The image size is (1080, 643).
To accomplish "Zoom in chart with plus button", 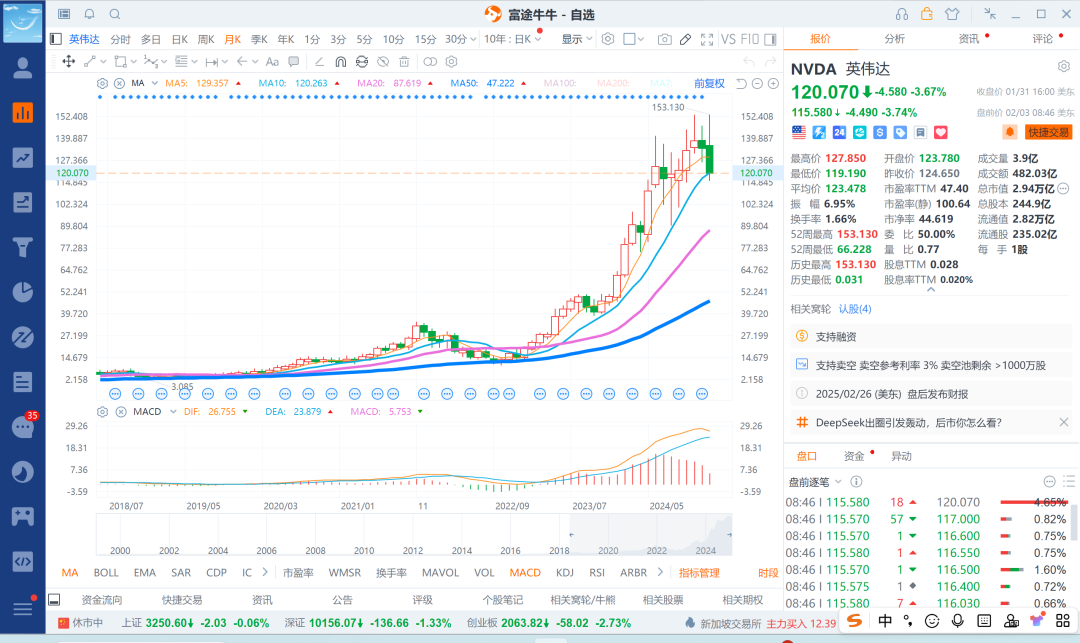I will 773,83.
